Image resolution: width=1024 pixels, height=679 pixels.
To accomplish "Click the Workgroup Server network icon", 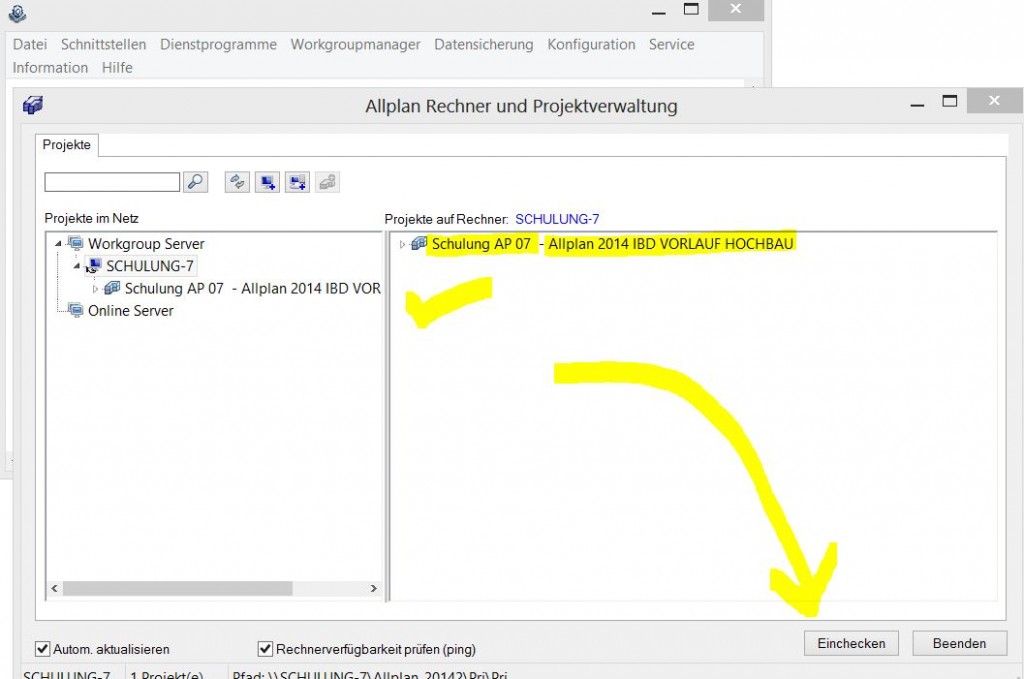I will 76,244.
